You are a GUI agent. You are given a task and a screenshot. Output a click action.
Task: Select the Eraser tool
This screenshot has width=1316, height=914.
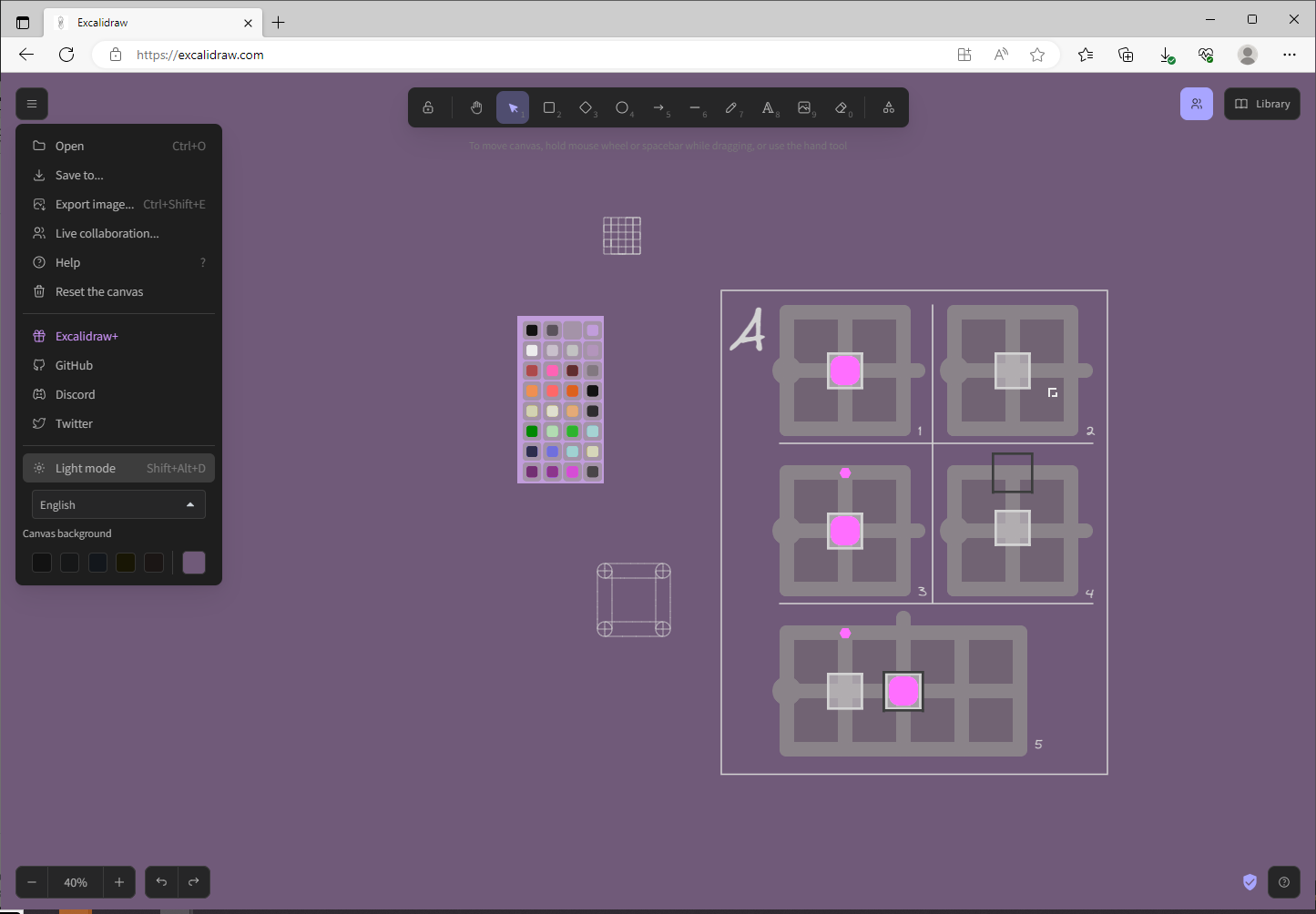coord(842,107)
